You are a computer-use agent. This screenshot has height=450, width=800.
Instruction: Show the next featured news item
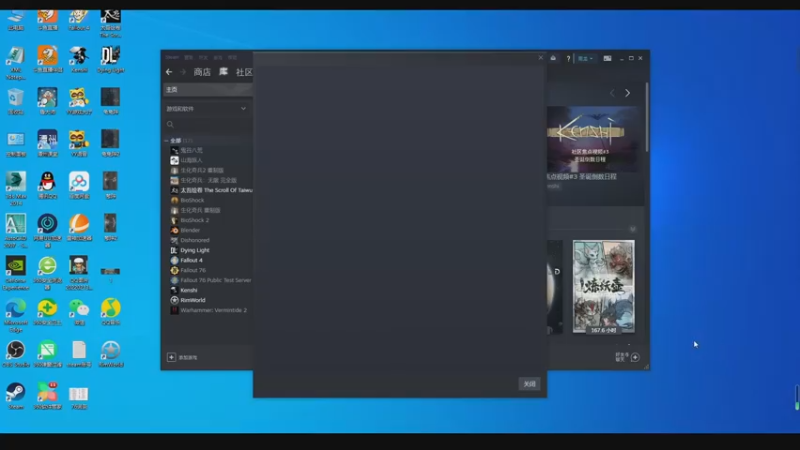[x=628, y=93]
